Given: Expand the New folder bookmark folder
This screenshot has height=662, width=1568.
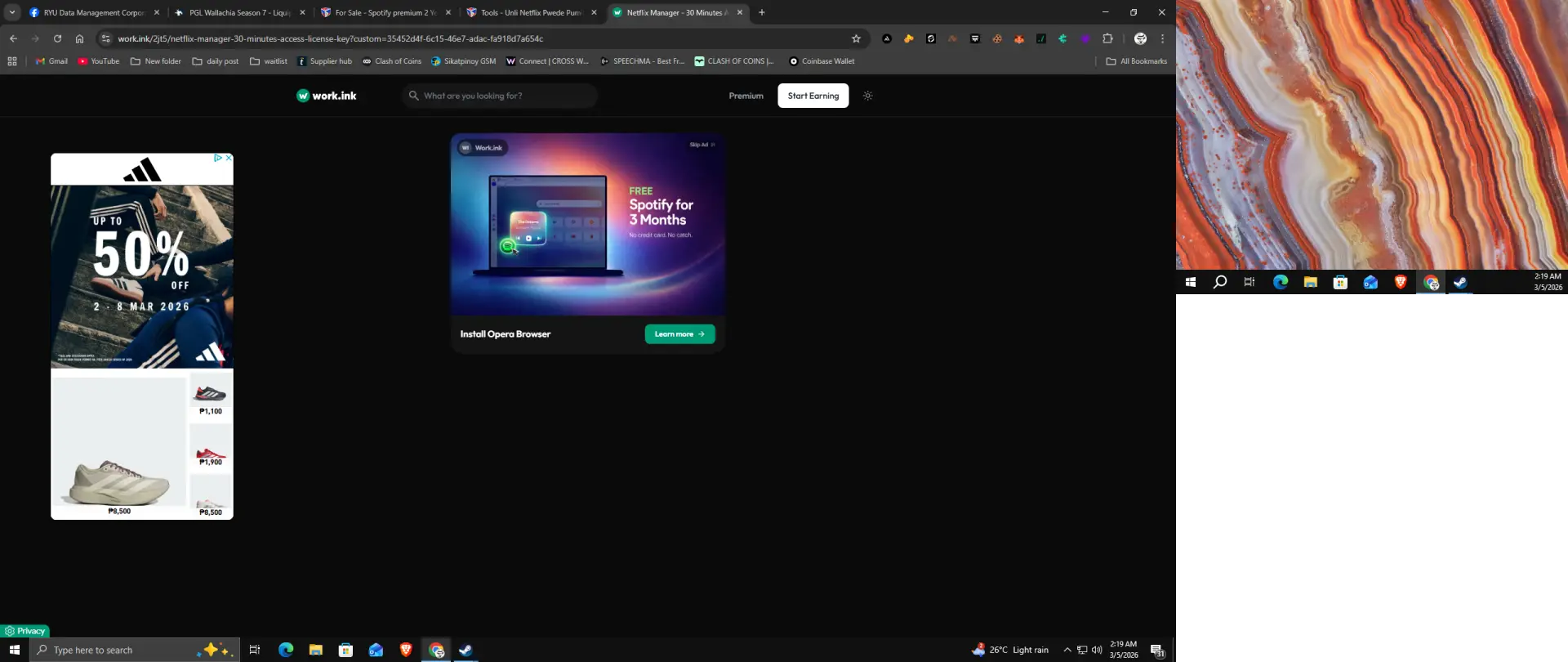Looking at the screenshot, I should click(x=156, y=61).
